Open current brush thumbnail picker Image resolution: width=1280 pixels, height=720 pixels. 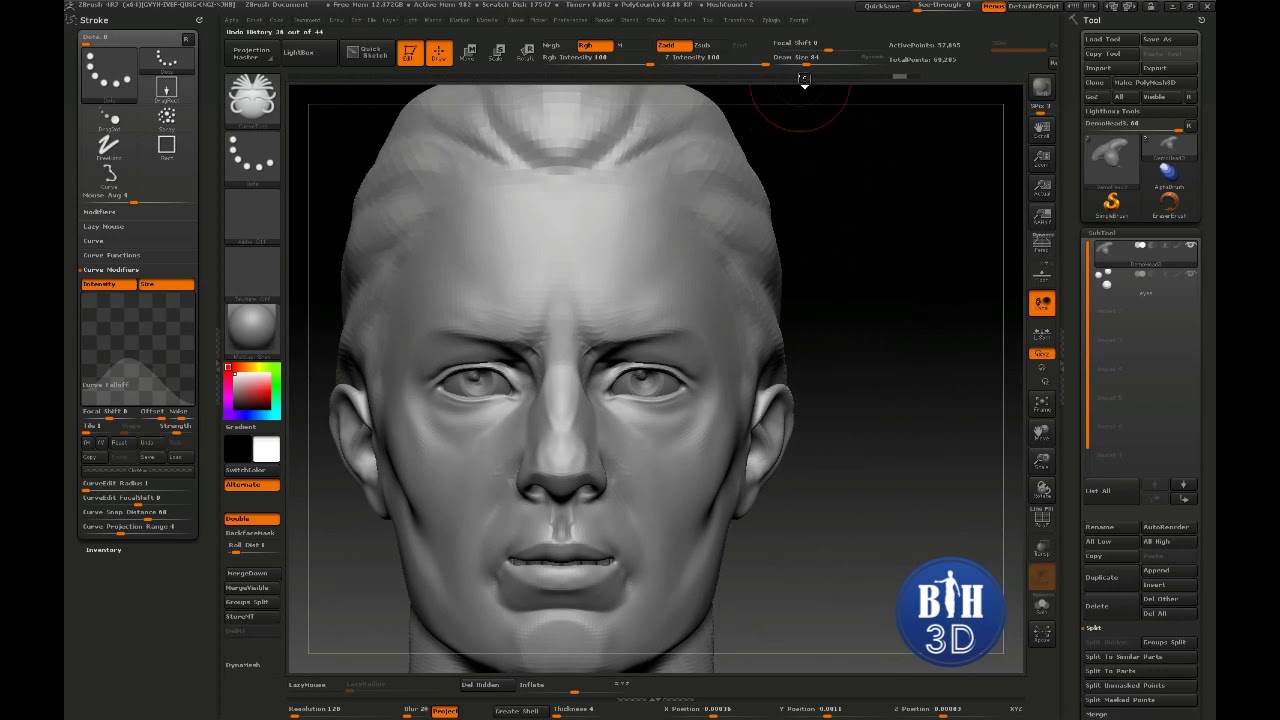point(252,100)
